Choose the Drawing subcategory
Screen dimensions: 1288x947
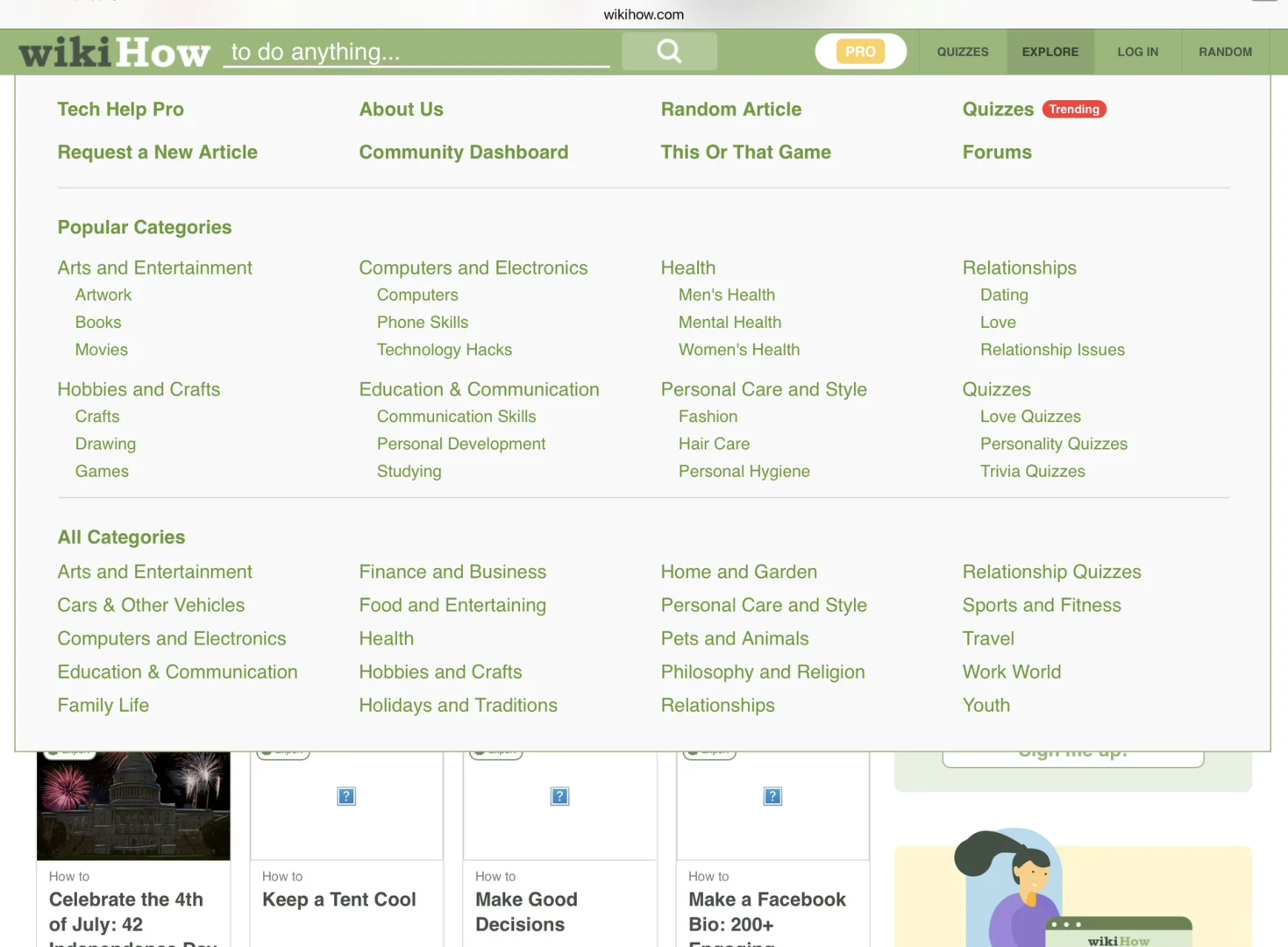105,444
